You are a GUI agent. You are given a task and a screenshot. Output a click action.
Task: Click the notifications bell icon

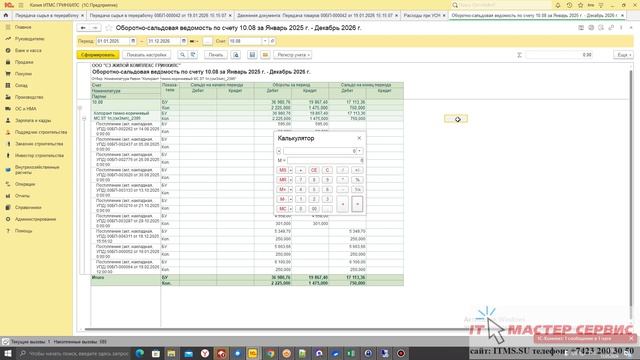coord(558,5)
